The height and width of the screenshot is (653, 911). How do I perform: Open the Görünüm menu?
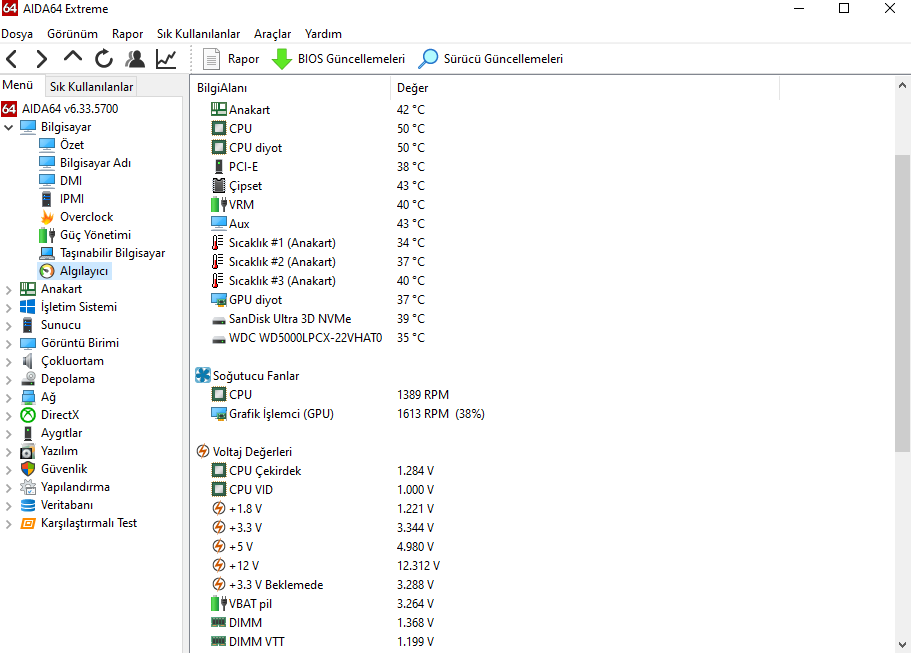73,34
